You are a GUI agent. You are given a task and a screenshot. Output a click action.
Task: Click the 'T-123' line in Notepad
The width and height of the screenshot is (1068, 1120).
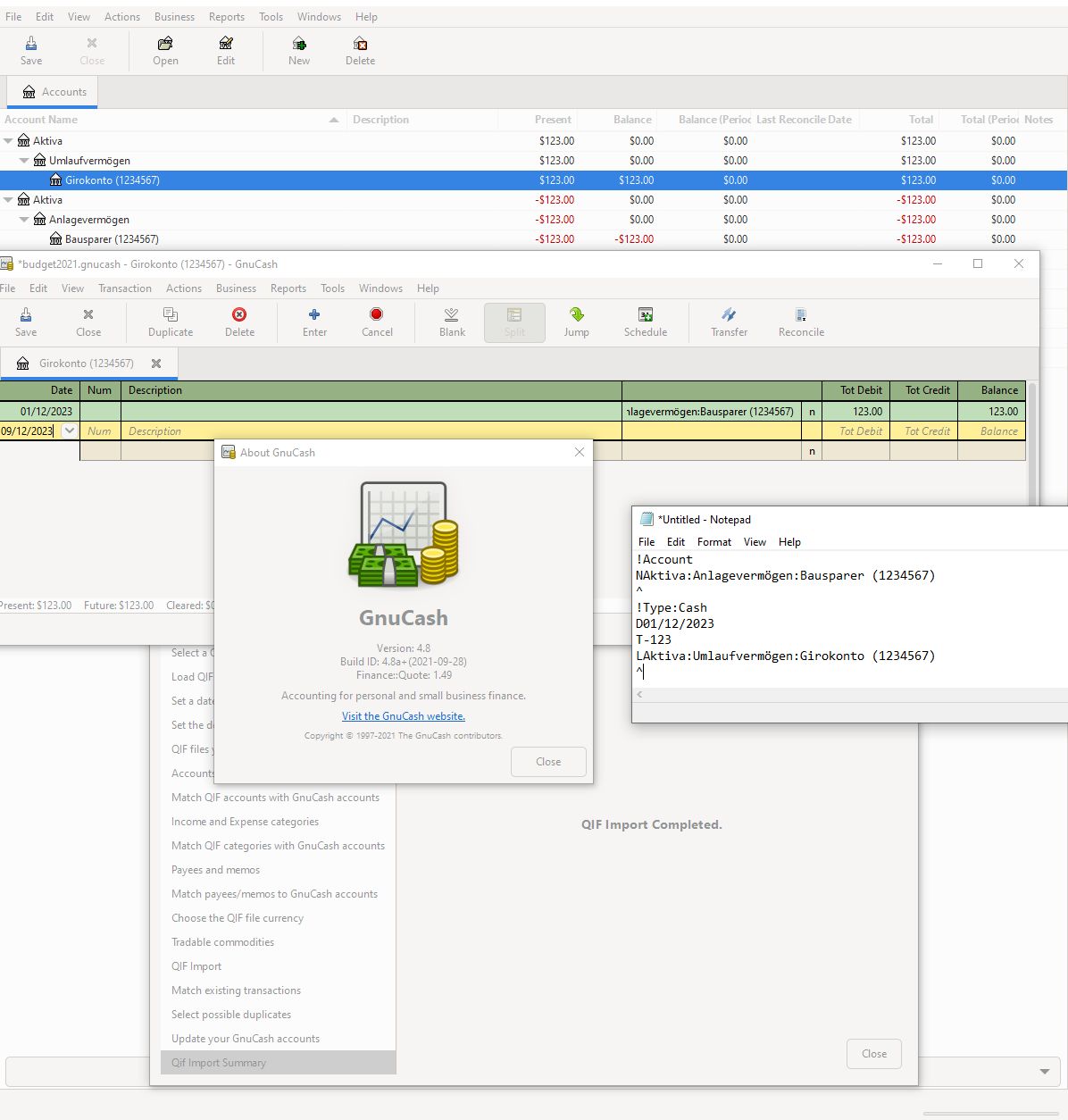655,639
